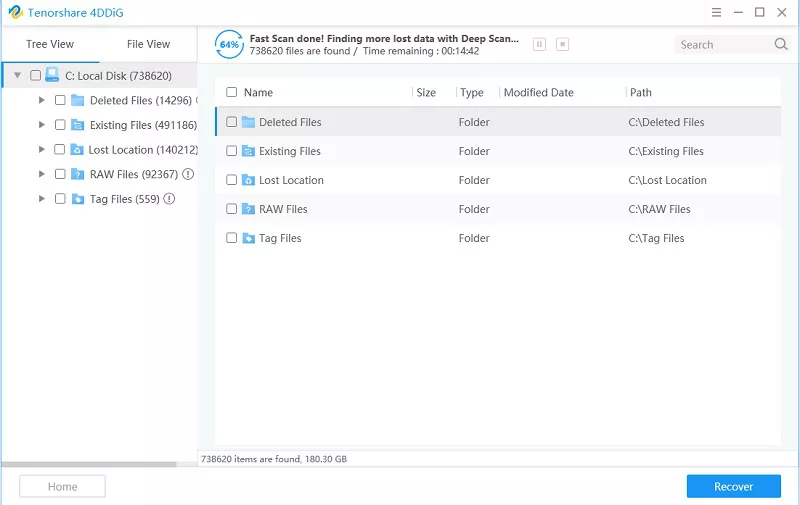Viewport: 800px width, 505px height.
Task: Check Deleted Files row in file list
Action: point(232,122)
